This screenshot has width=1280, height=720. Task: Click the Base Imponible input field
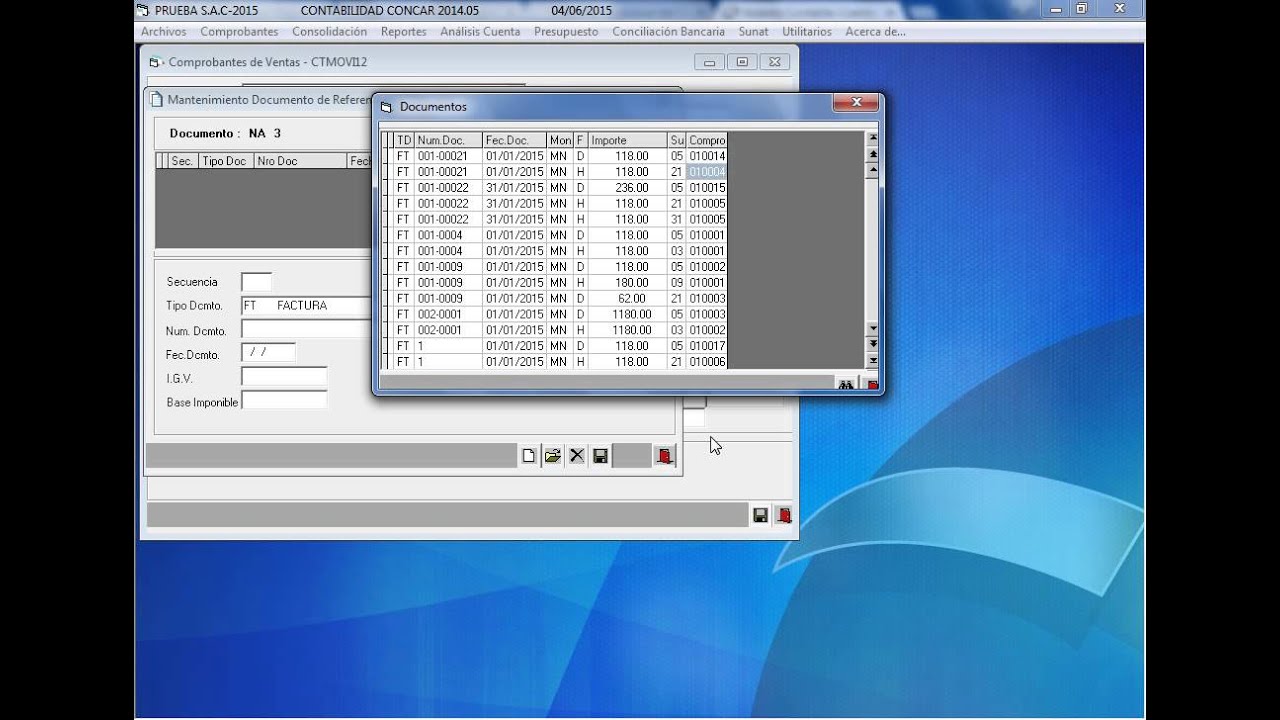[284, 401]
